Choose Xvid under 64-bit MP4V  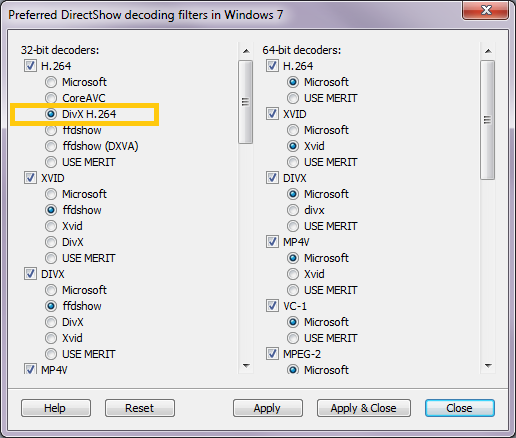(x=293, y=274)
